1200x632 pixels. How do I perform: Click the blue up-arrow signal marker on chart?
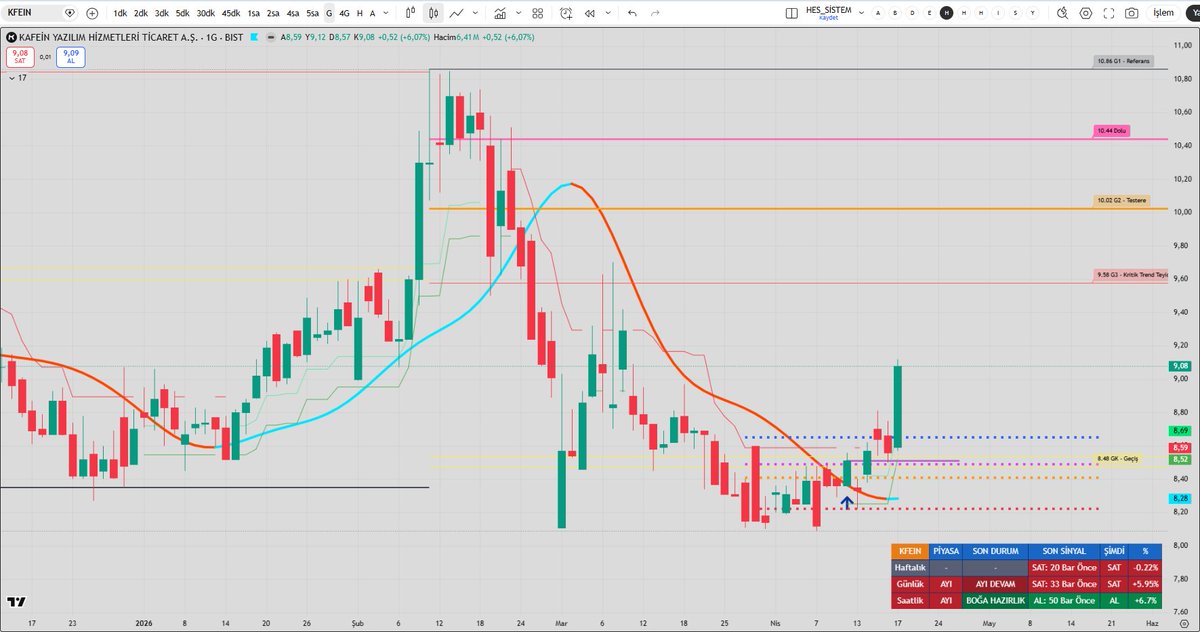(847, 502)
